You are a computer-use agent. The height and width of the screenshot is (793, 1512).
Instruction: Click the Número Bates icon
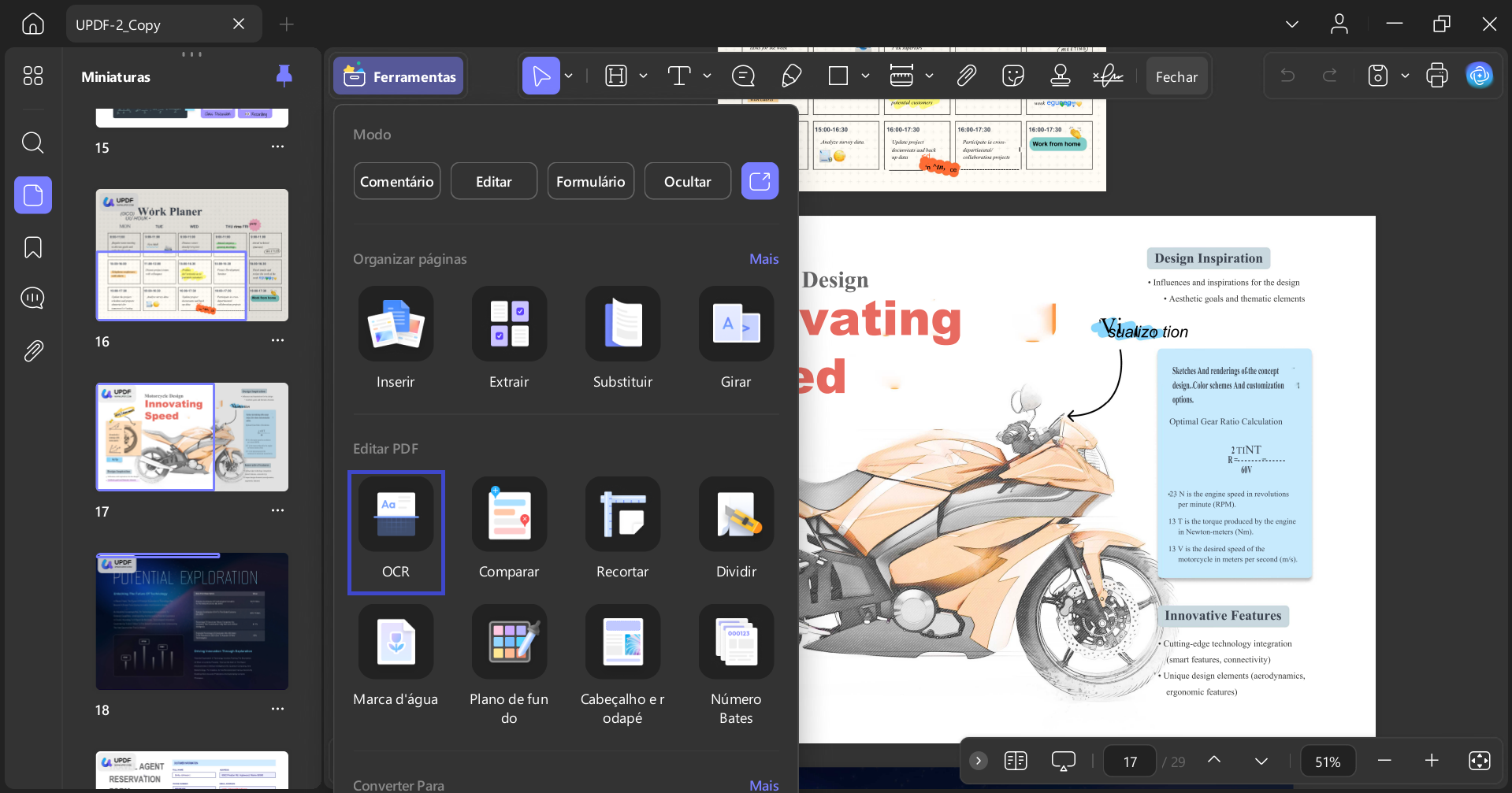click(x=736, y=642)
